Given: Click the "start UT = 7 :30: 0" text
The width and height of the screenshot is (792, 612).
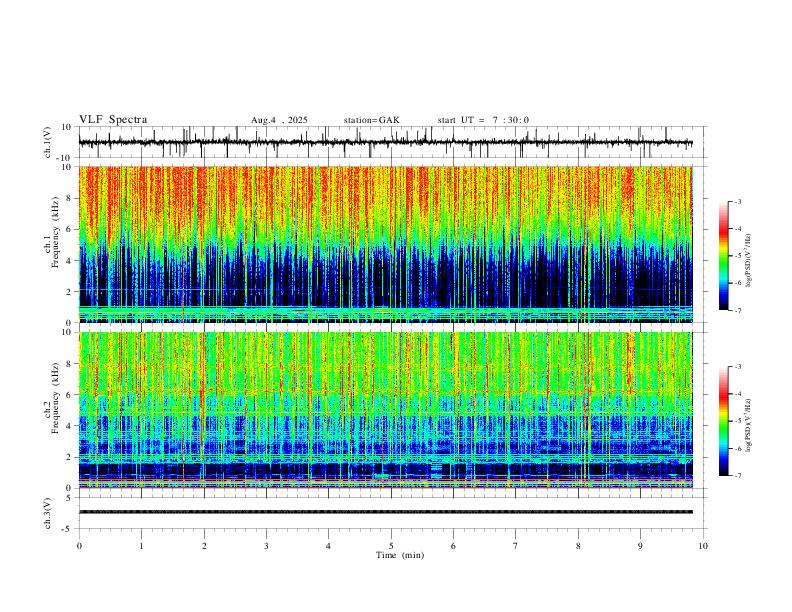Looking at the screenshot, I should (x=483, y=120).
